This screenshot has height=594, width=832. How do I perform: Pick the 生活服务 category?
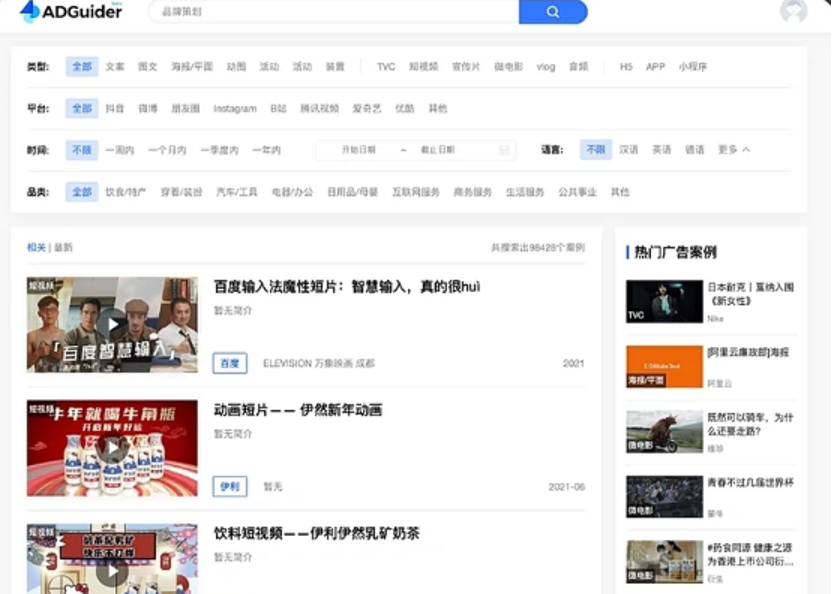525,192
